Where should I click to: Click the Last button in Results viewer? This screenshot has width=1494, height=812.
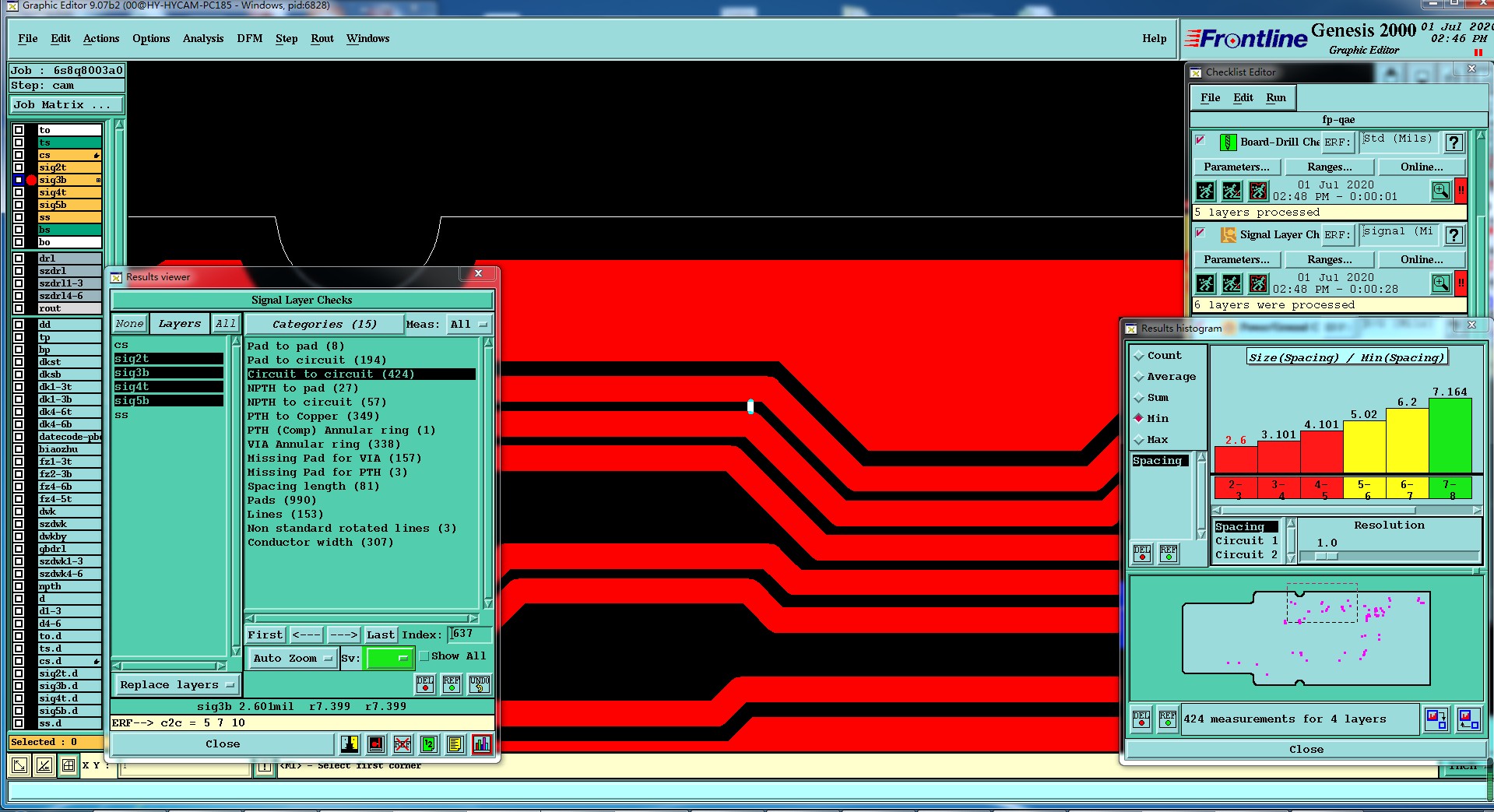[x=381, y=635]
